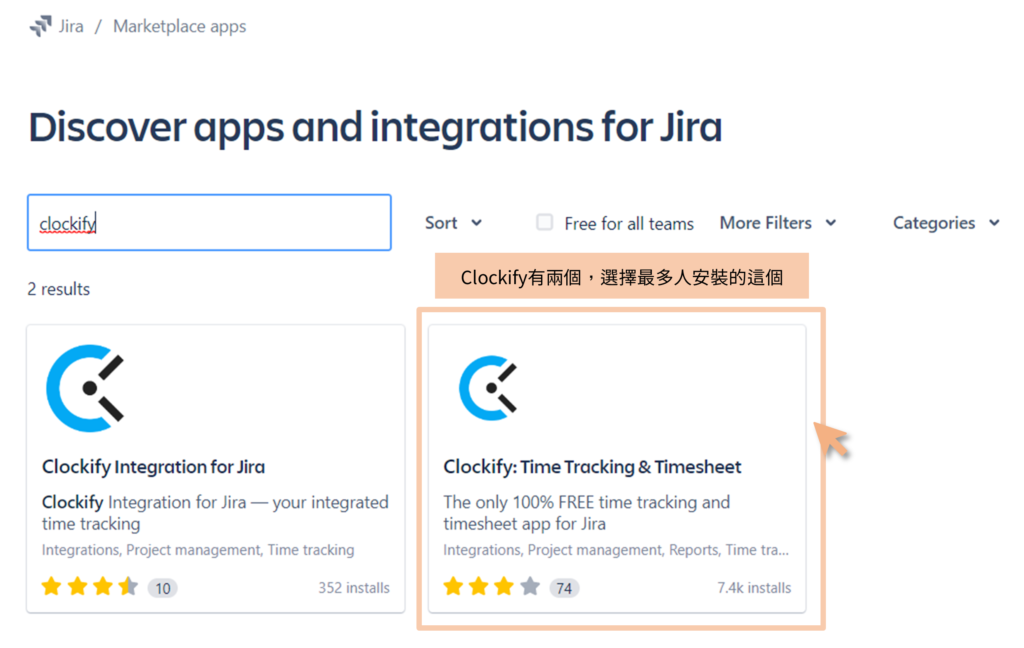Focus the clockify search input field

[209, 222]
